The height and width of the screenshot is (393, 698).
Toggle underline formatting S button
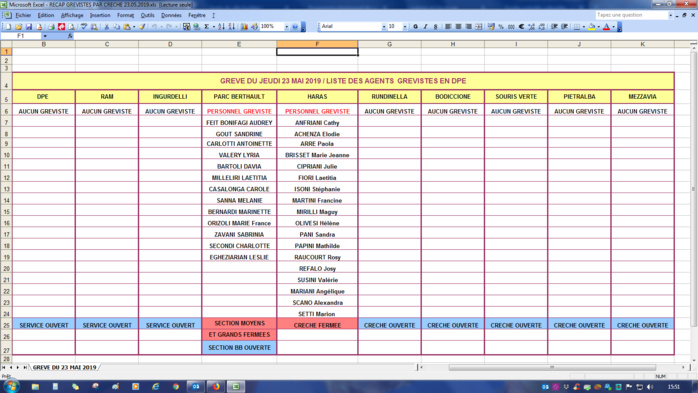[435, 27]
